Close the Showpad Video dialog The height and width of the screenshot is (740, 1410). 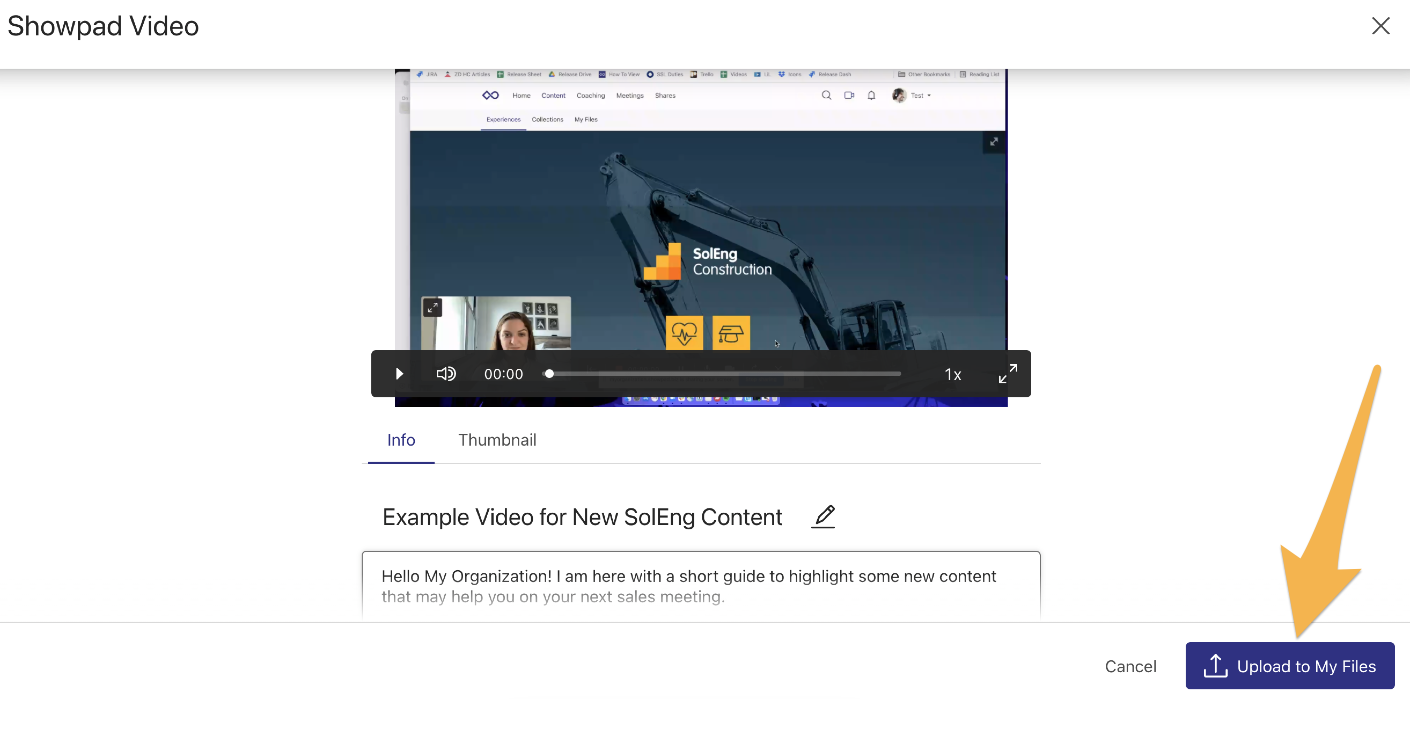click(1381, 26)
